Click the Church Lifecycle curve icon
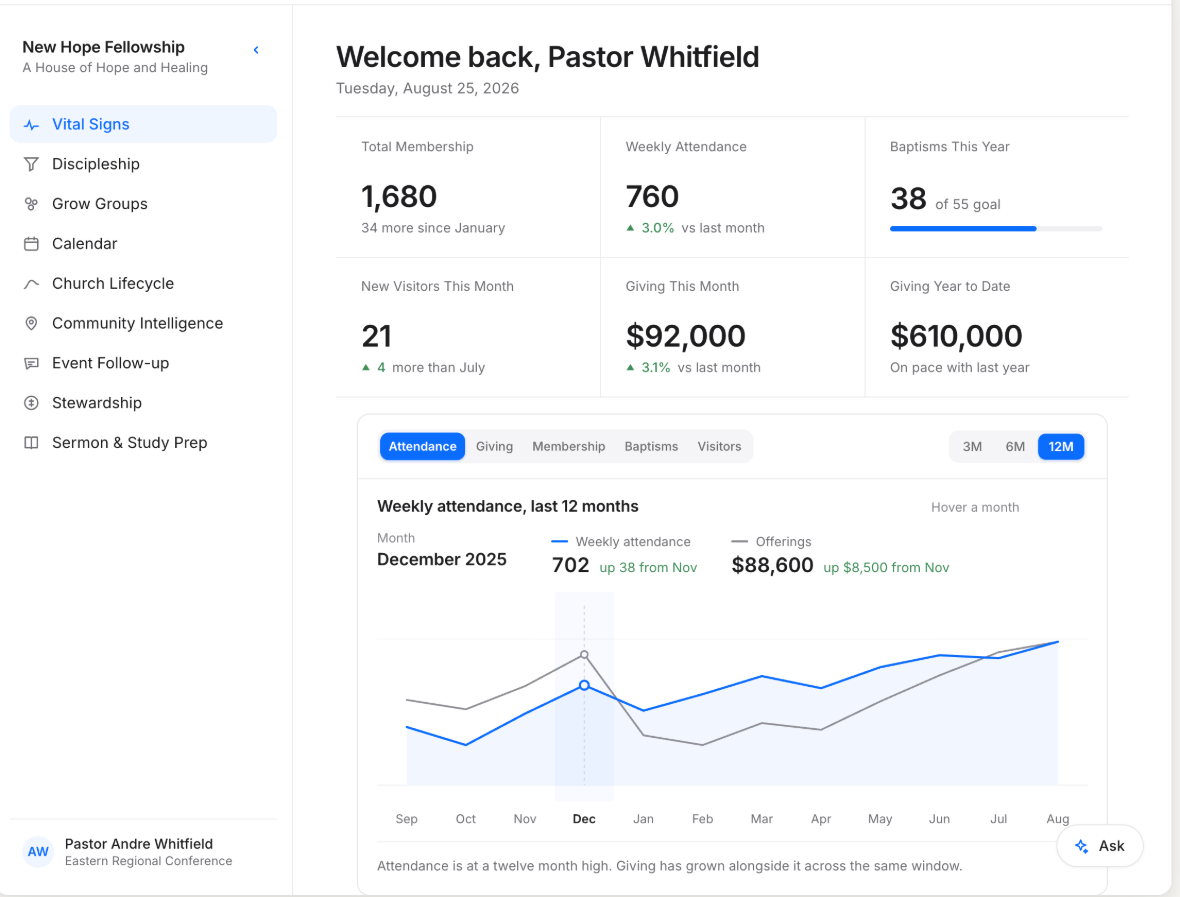This screenshot has height=897, width=1180. tap(31, 284)
